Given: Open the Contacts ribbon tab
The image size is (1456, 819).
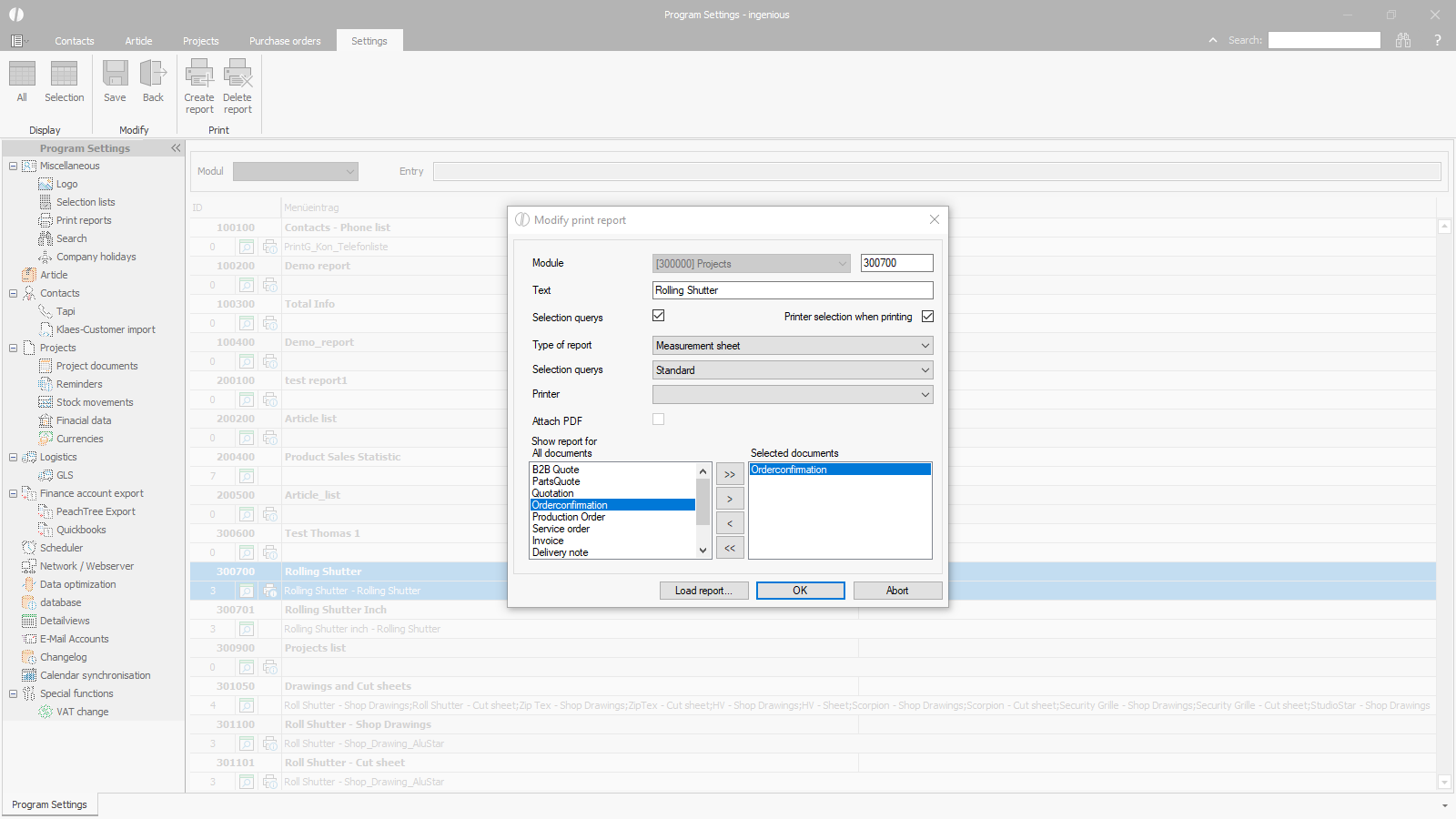Looking at the screenshot, I should (x=74, y=41).
